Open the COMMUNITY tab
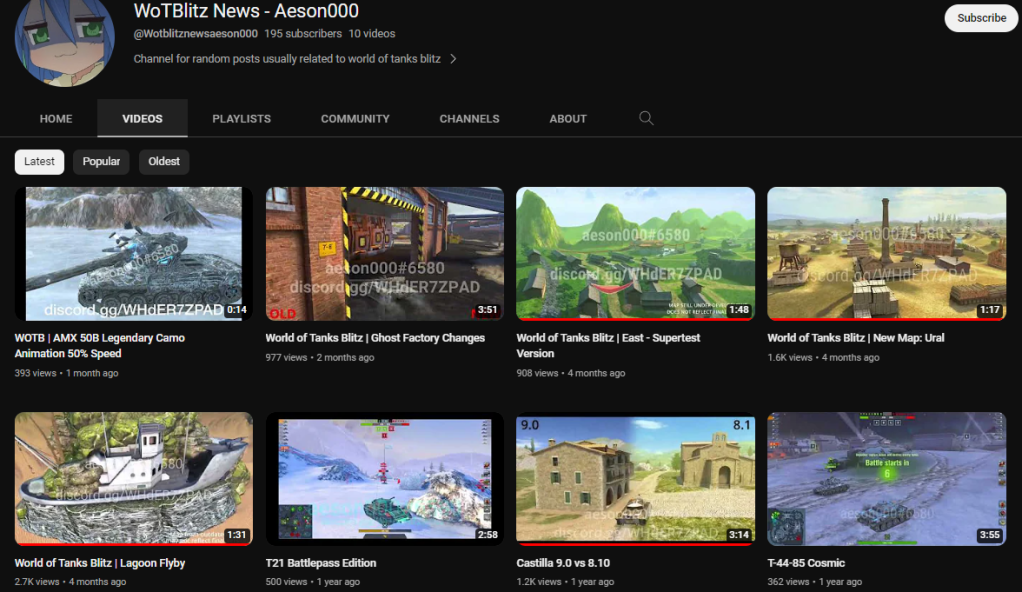This screenshot has width=1022, height=592. click(355, 118)
